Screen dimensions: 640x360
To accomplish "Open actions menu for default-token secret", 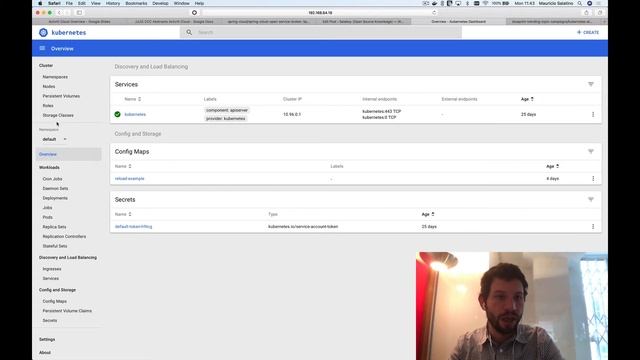I will click(x=593, y=227).
